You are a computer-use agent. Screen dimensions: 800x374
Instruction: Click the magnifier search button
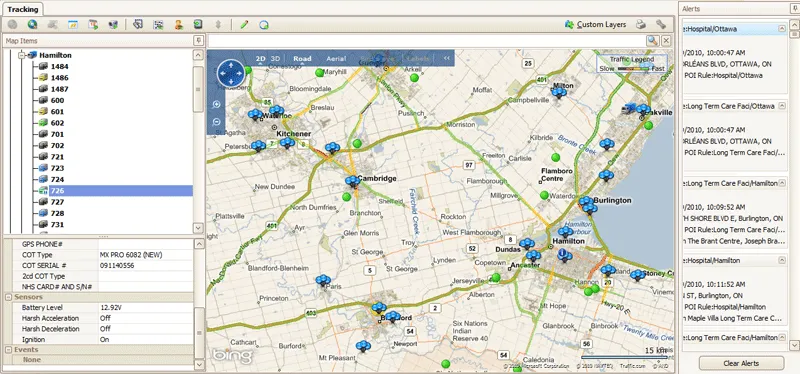653,41
